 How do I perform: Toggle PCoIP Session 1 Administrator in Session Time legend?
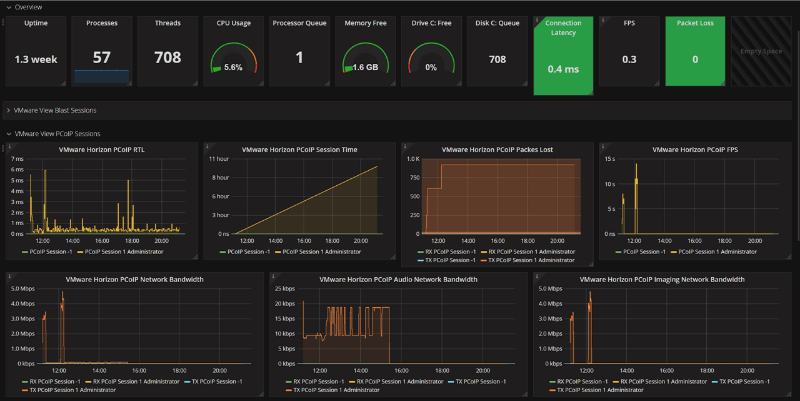(322, 252)
